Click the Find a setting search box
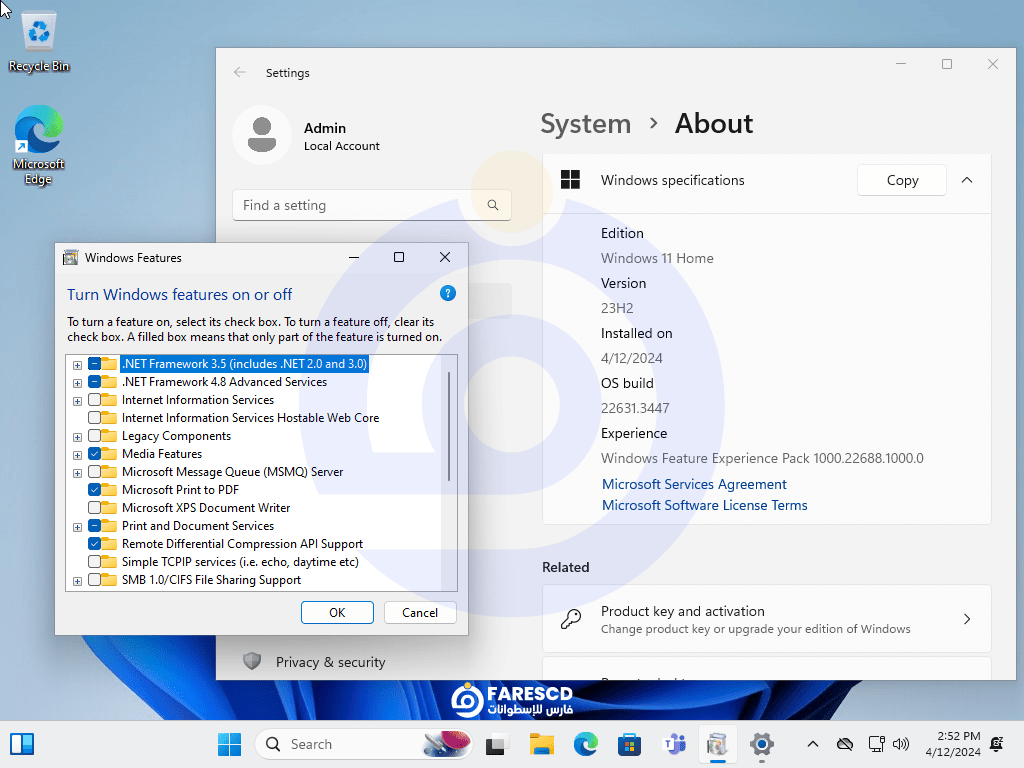1024x768 pixels. [372, 205]
